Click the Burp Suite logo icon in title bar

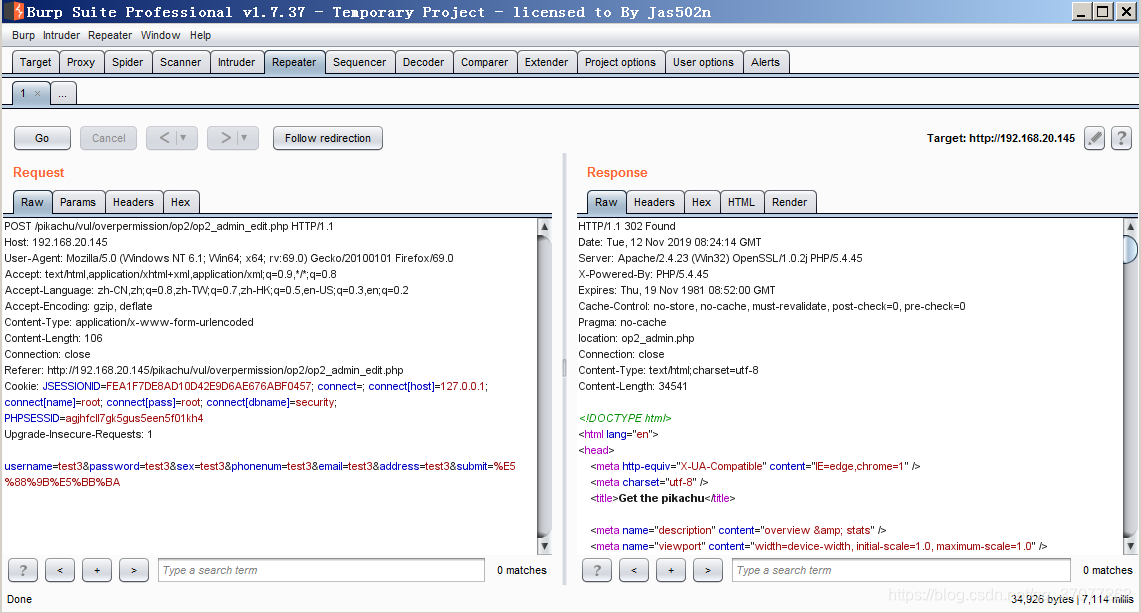[x=17, y=12]
